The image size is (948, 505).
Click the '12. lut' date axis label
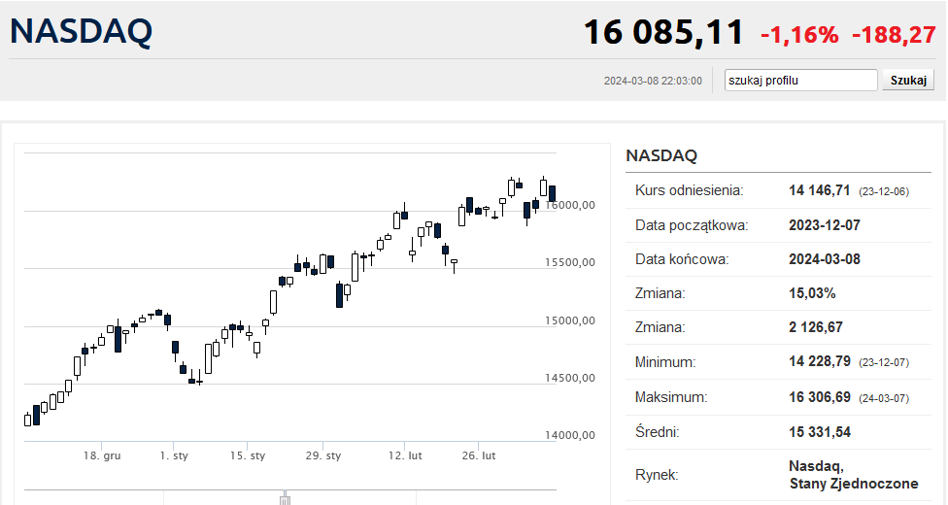405,455
